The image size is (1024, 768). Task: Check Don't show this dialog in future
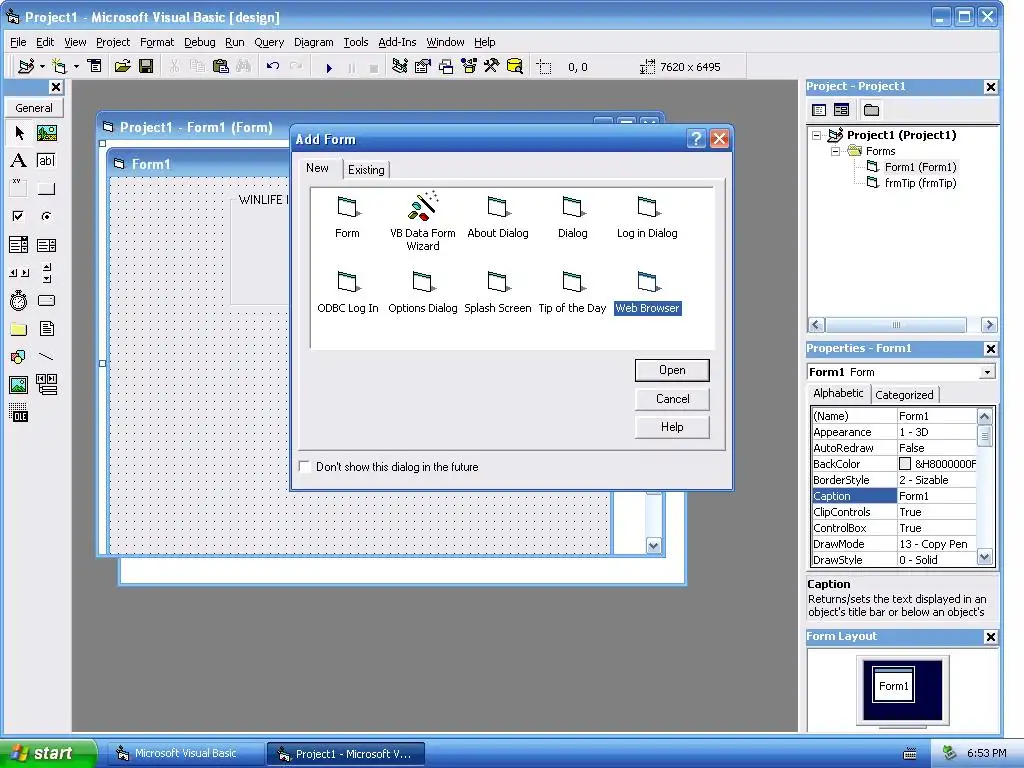click(304, 466)
